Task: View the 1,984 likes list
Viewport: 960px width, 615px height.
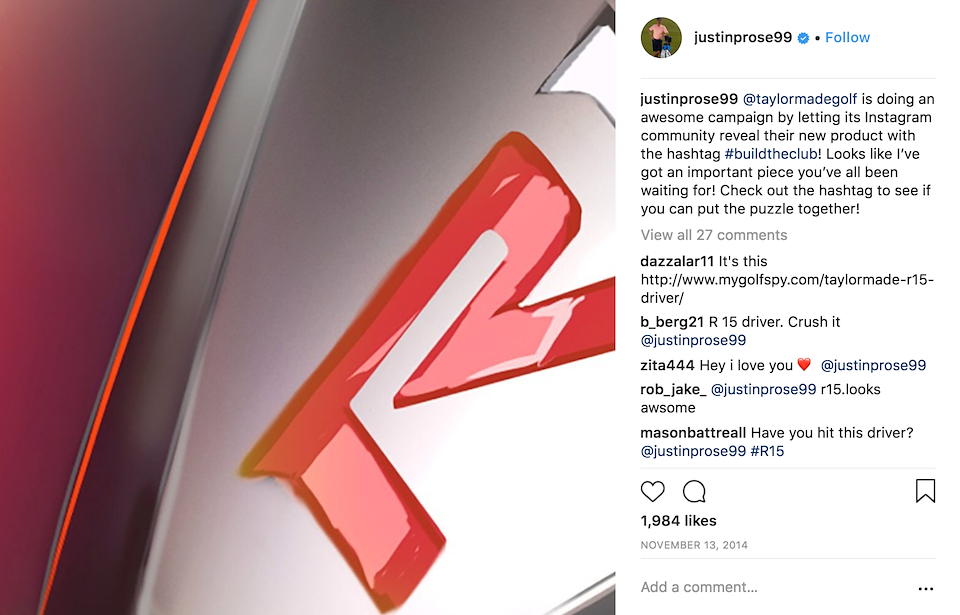Action: 678,521
